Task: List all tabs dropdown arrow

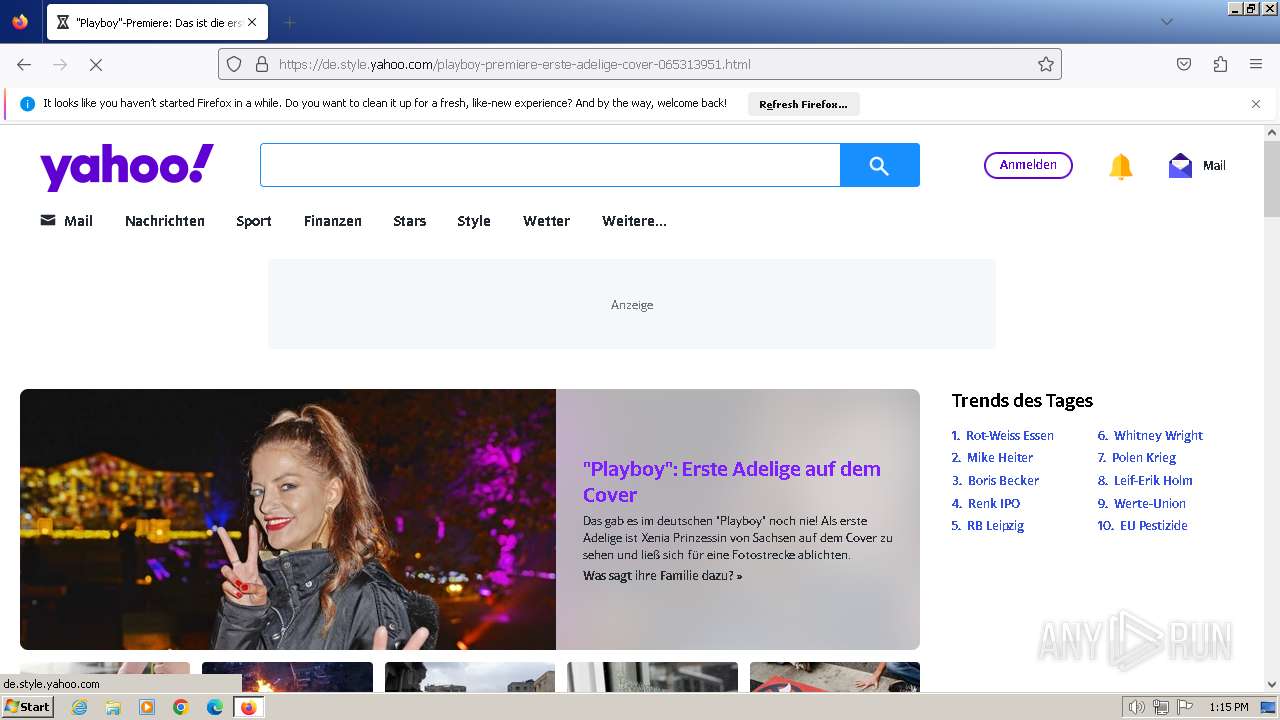Action: [1166, 22]
